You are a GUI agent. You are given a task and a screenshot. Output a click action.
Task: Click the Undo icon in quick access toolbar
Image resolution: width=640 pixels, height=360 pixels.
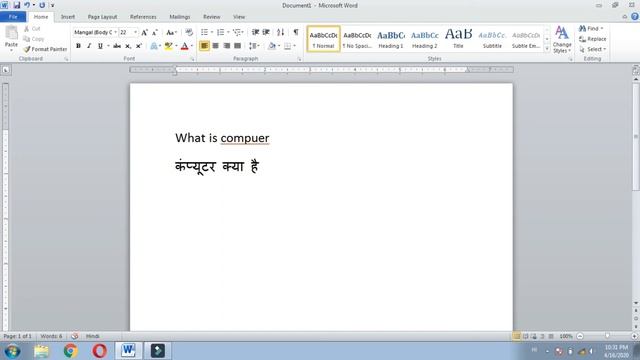27,5
